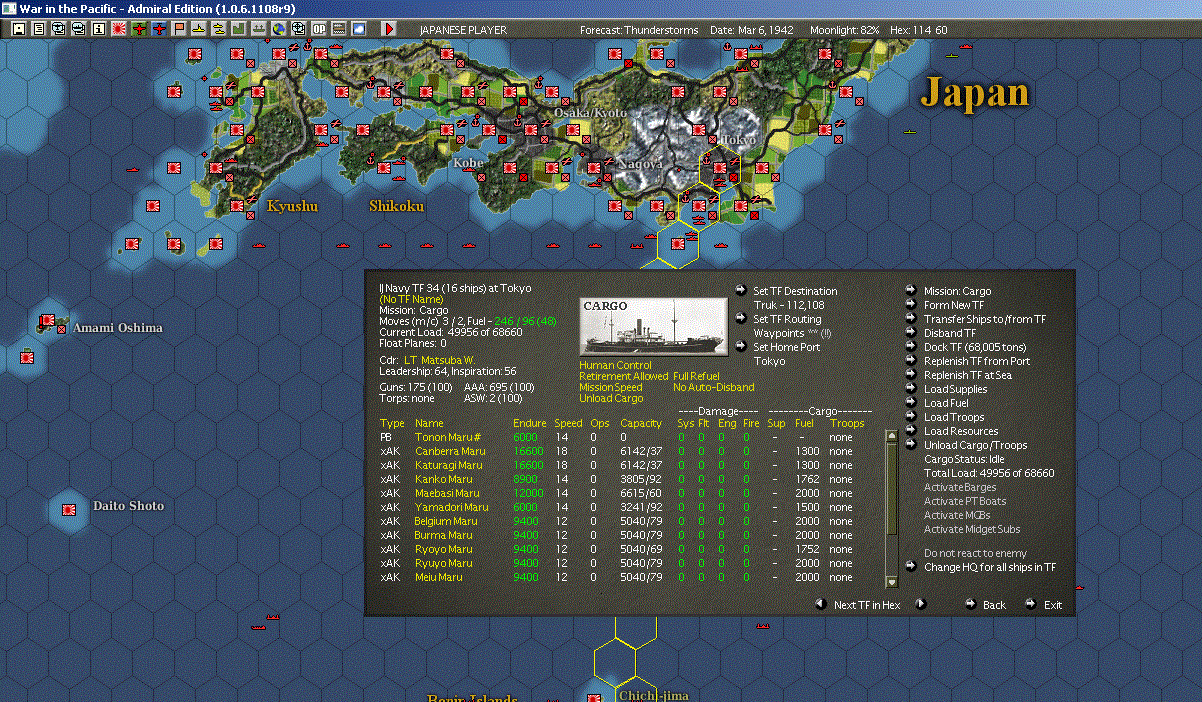Viewport: 1202px width, 702px height.
Task: Click the arrow icon beside Back
Action: pyautogui.click(x=970, y=604)
